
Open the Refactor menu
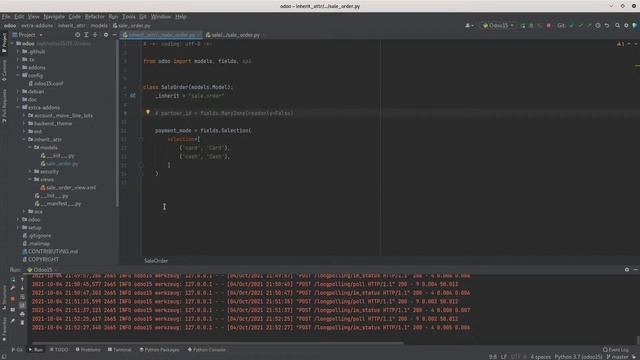(95, 17)
